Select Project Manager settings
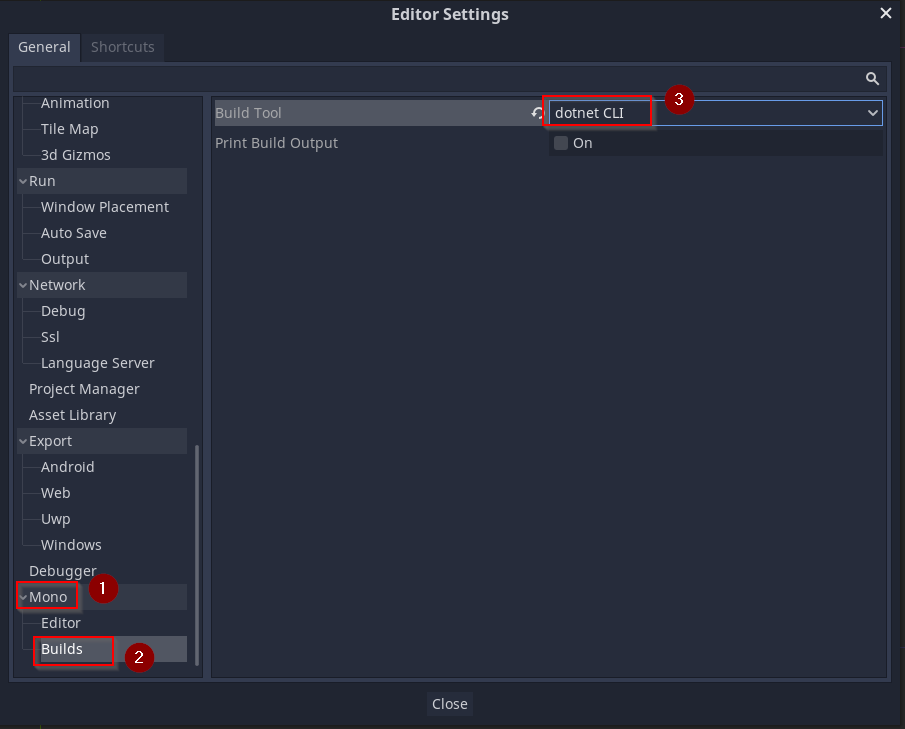 pos(82,388)
